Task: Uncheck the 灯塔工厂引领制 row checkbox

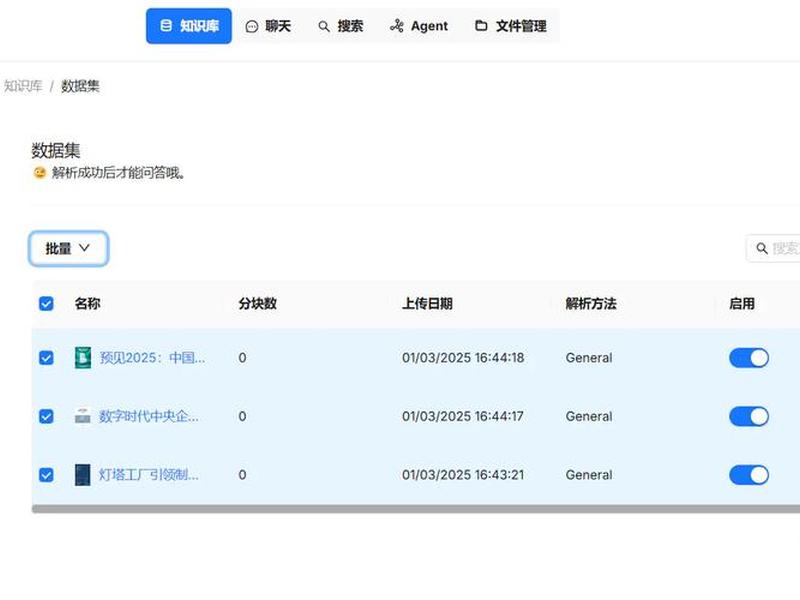Action: (46, 475)
